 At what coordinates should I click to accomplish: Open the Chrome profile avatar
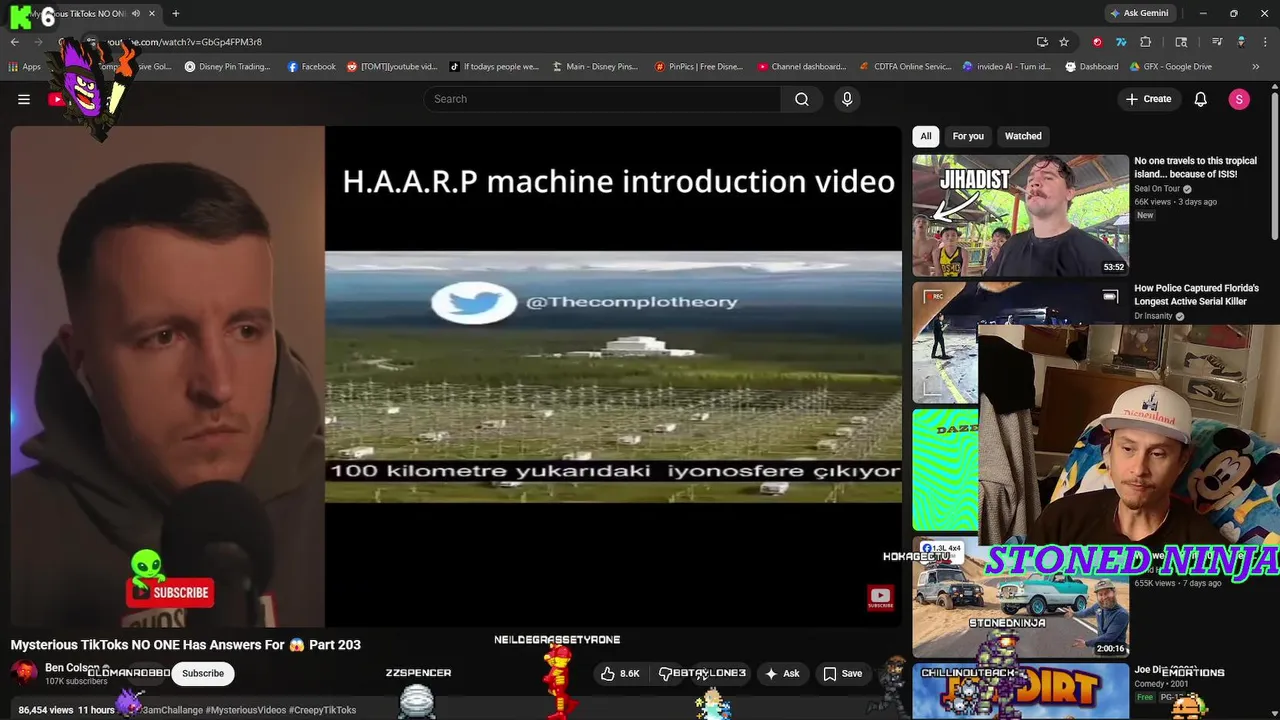click(x=1241, y=42)
